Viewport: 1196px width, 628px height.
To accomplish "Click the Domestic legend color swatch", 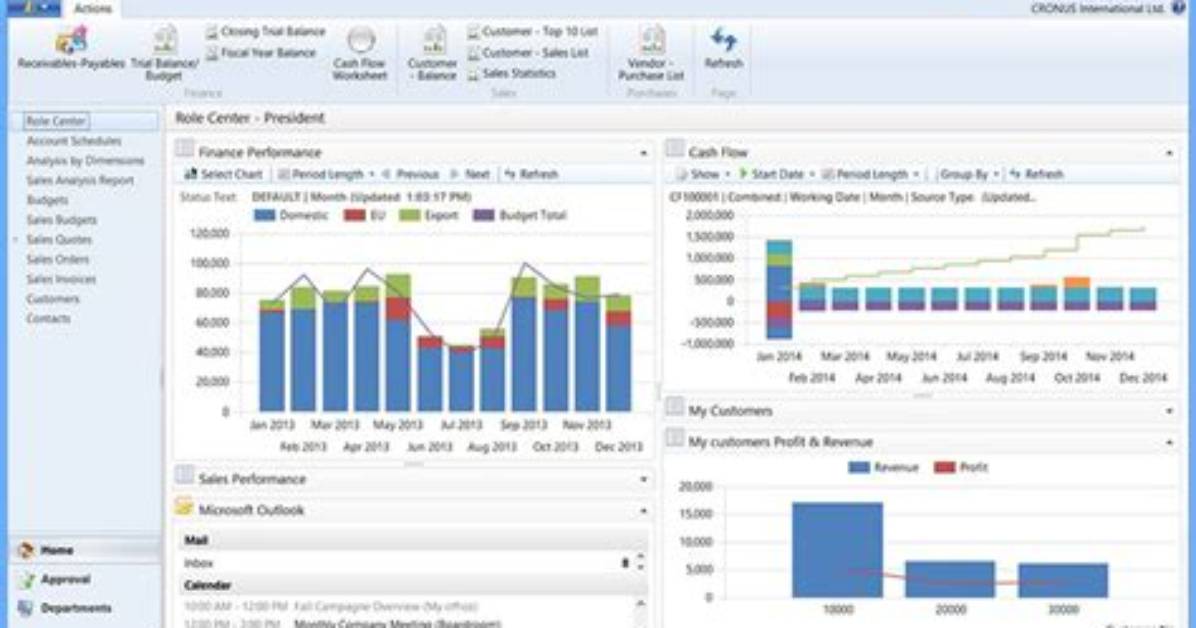I will 264,216.
